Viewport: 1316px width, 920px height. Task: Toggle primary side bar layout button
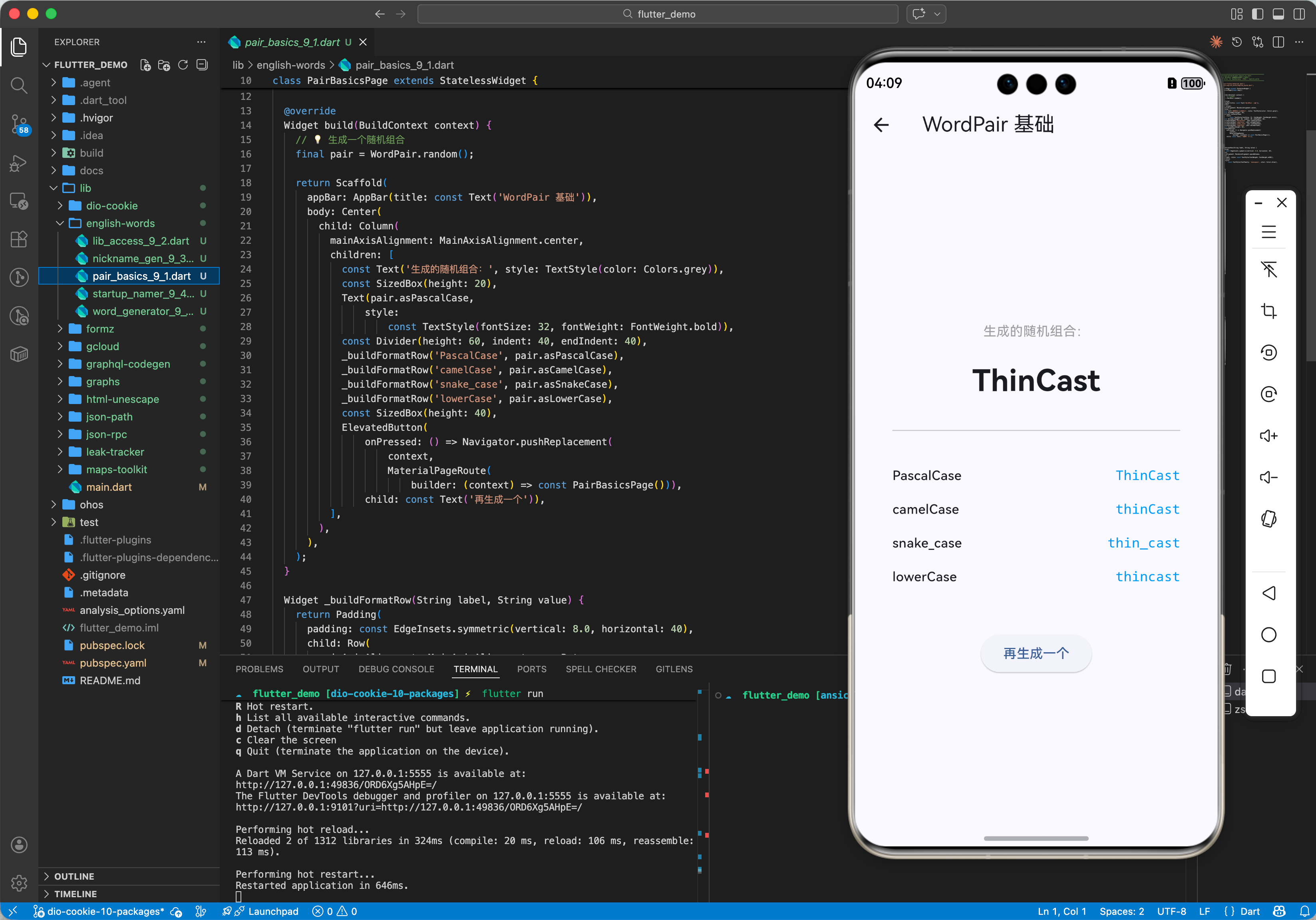pos(1257,14)
